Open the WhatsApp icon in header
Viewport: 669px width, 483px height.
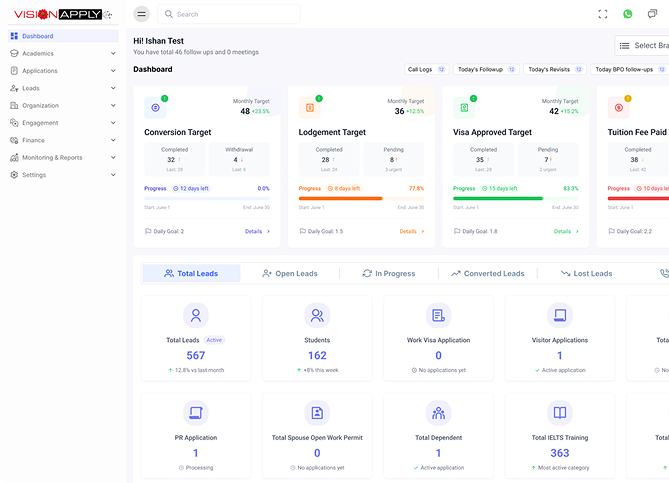pos(627,14)
